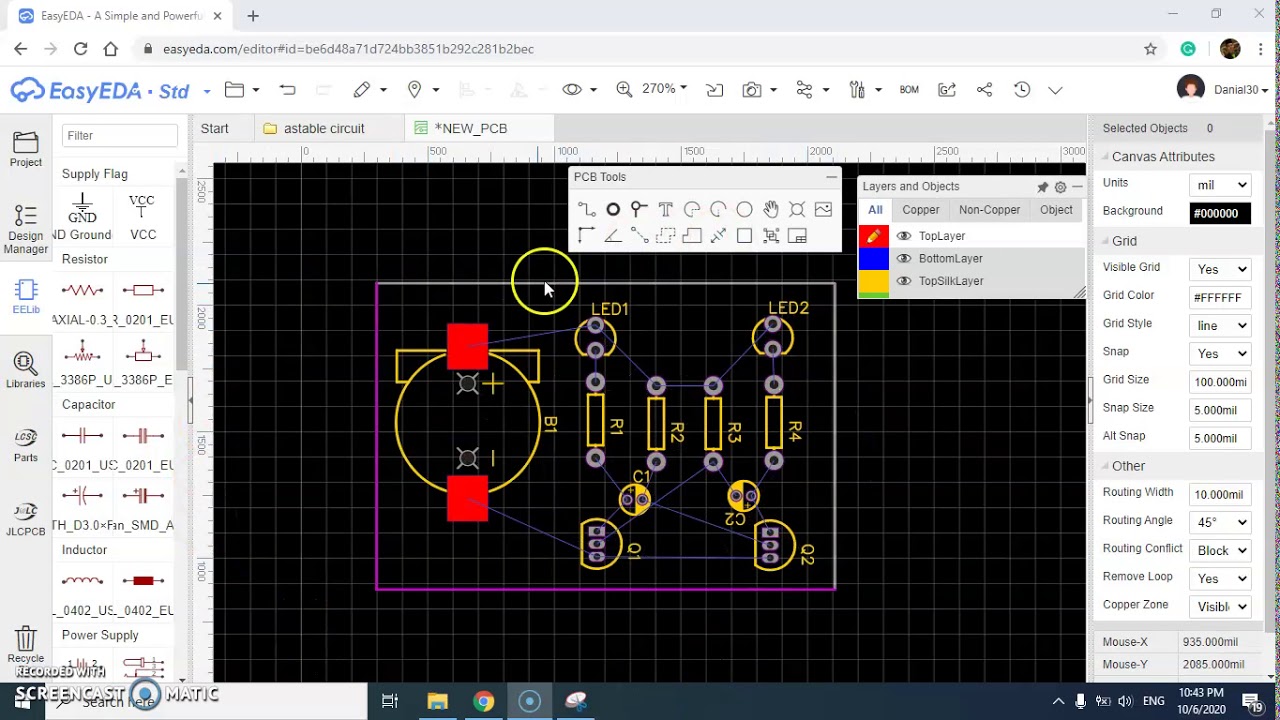Open the LCSC Parts sidebar item
The image size is (1280, 720).
[26, 444]
